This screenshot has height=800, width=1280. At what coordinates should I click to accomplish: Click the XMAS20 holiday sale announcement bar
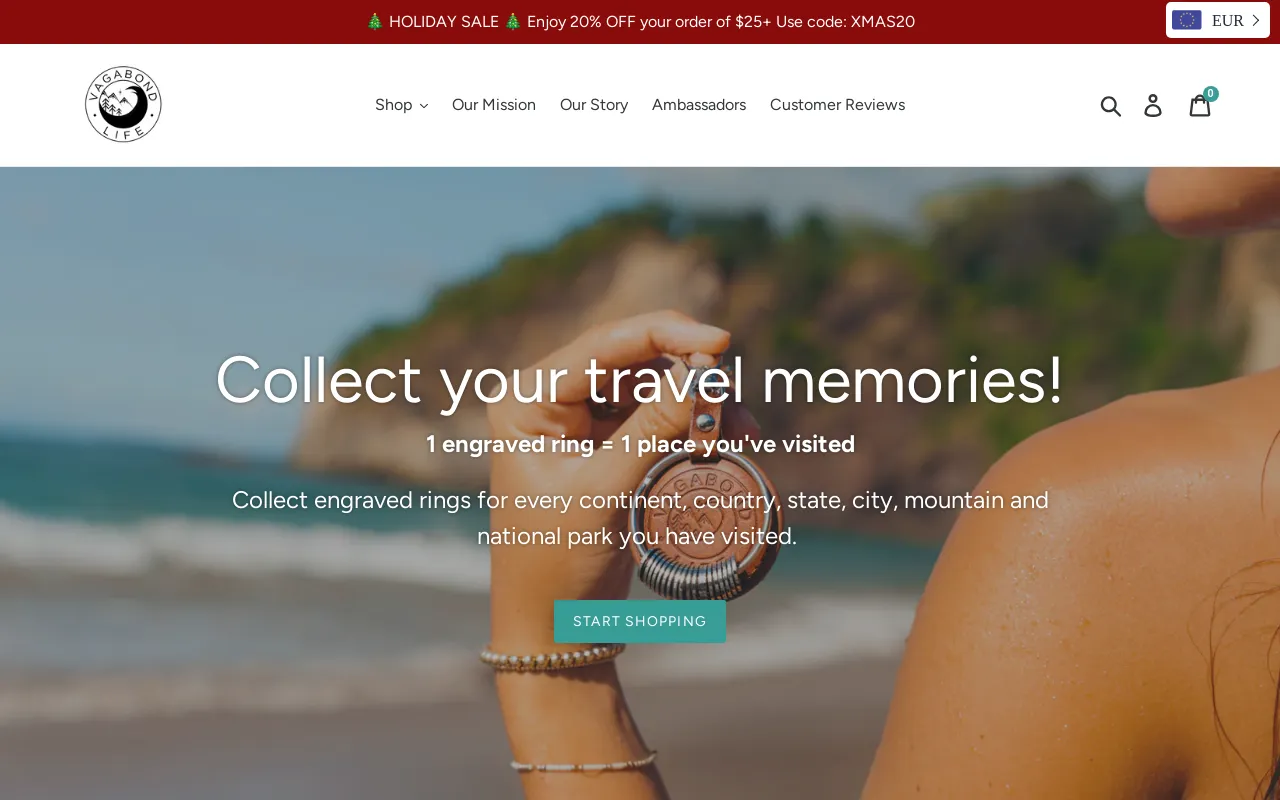pos(640,22)
